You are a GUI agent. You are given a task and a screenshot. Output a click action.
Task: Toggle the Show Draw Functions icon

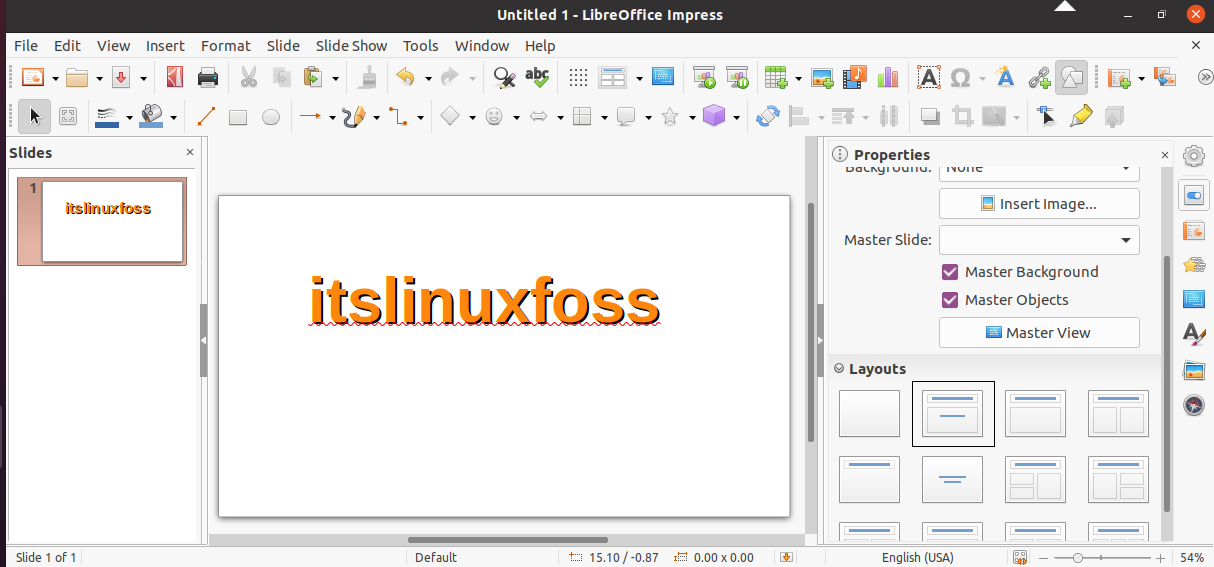click(1071, 77)
